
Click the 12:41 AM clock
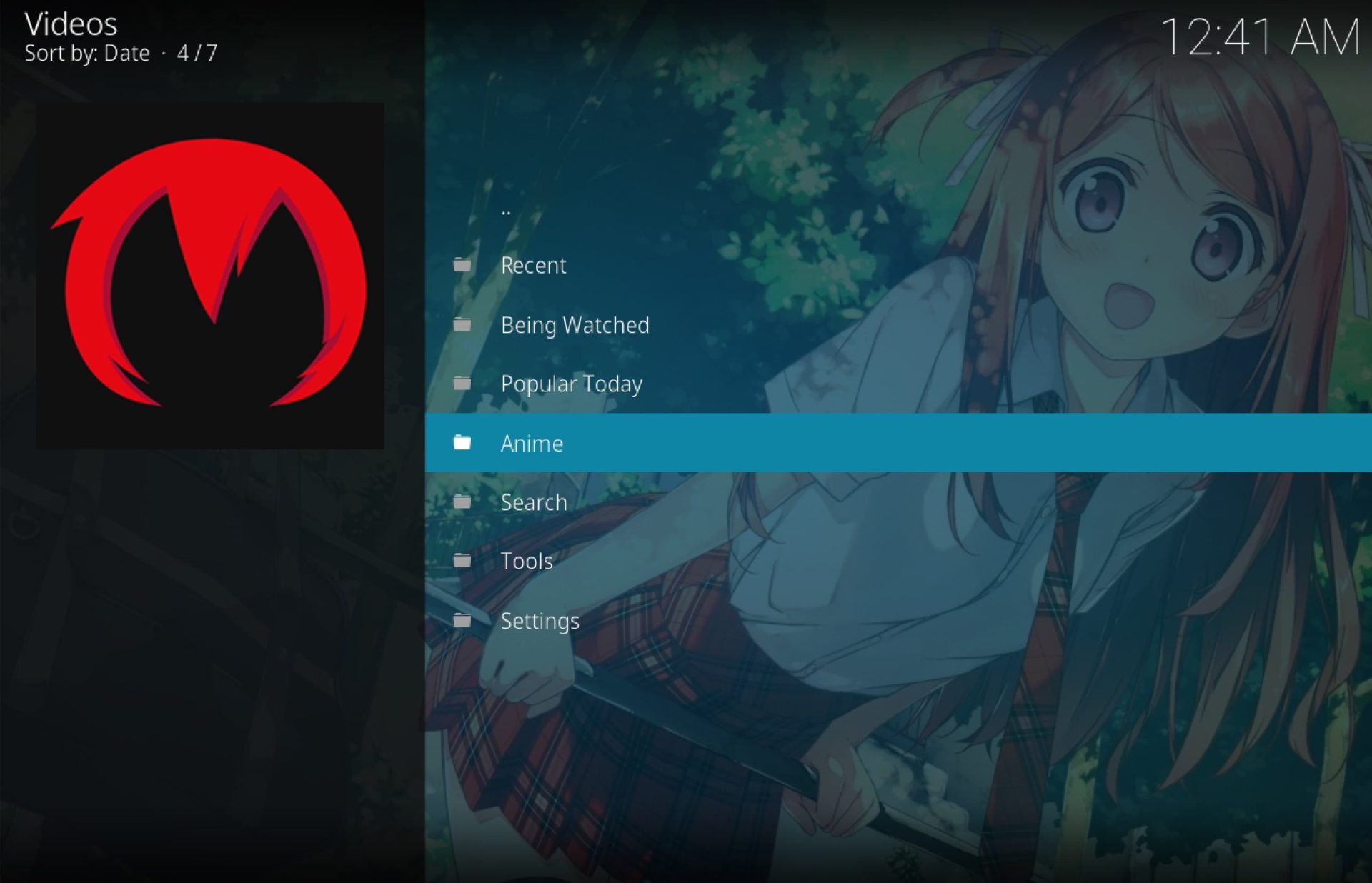click(x=1261, y=37)
